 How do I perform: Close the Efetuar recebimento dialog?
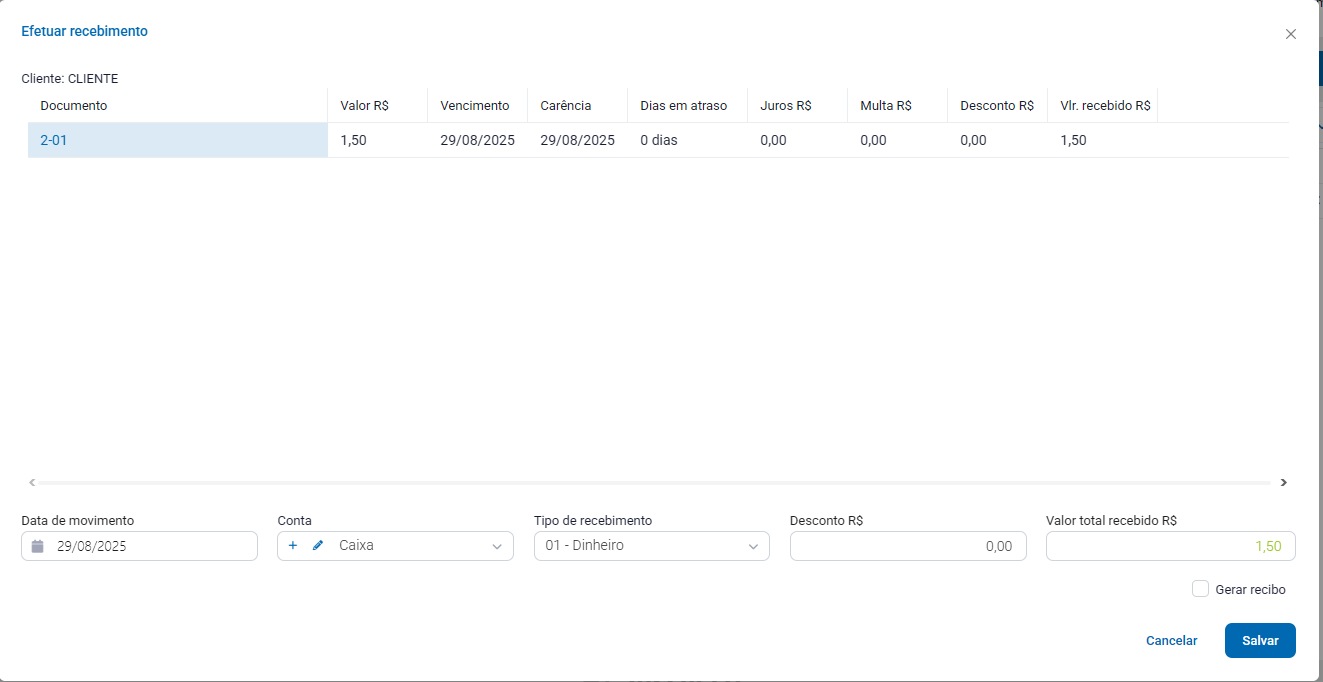1290,34
